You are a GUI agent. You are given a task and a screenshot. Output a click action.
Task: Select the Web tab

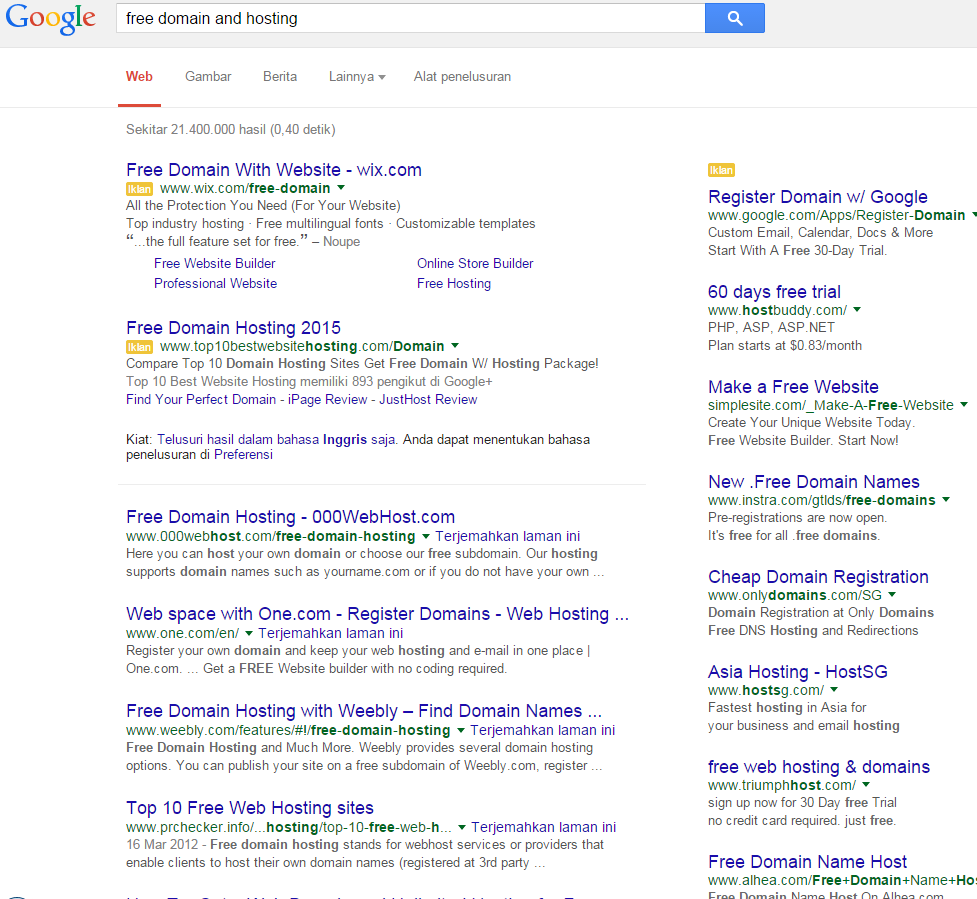click(139, 77)
